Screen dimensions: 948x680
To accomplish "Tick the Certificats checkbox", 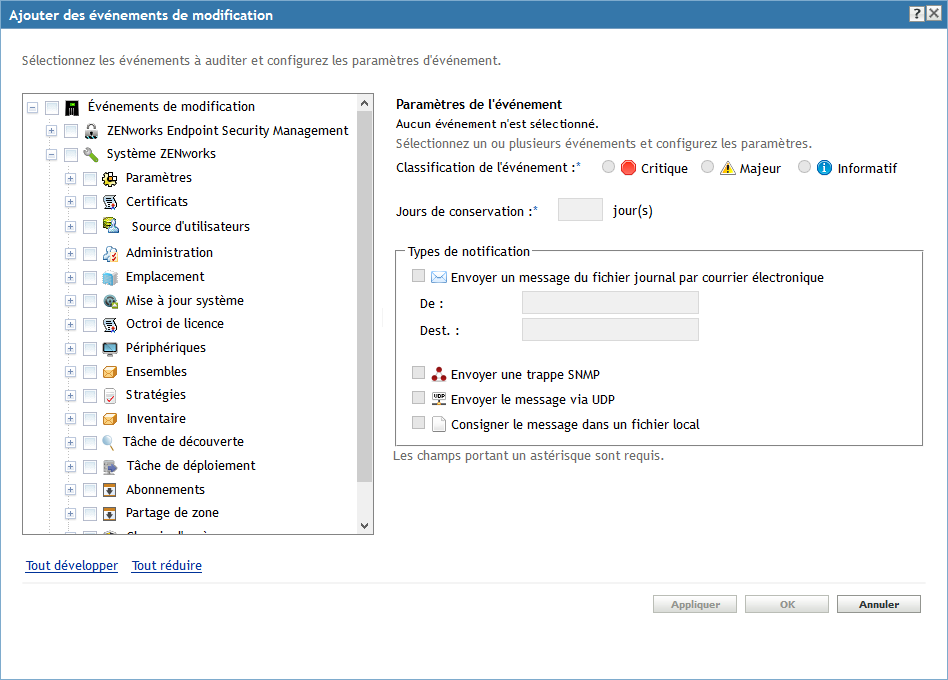I will pos(90,202).
